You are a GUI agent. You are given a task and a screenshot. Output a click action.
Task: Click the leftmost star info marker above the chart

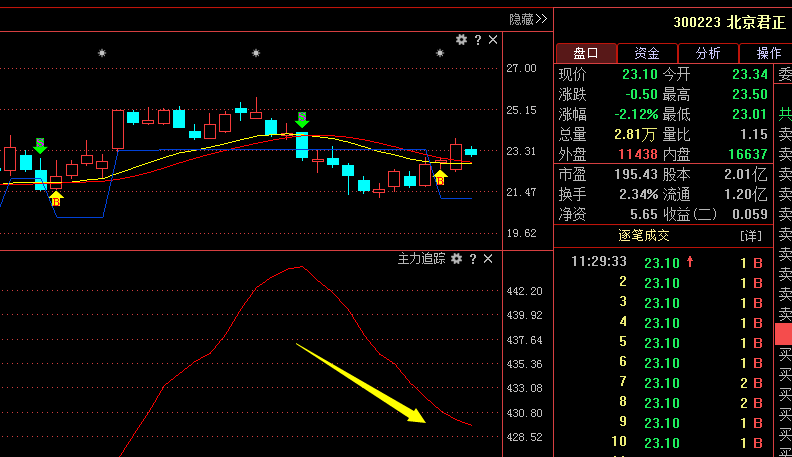(x=101, y=53)
